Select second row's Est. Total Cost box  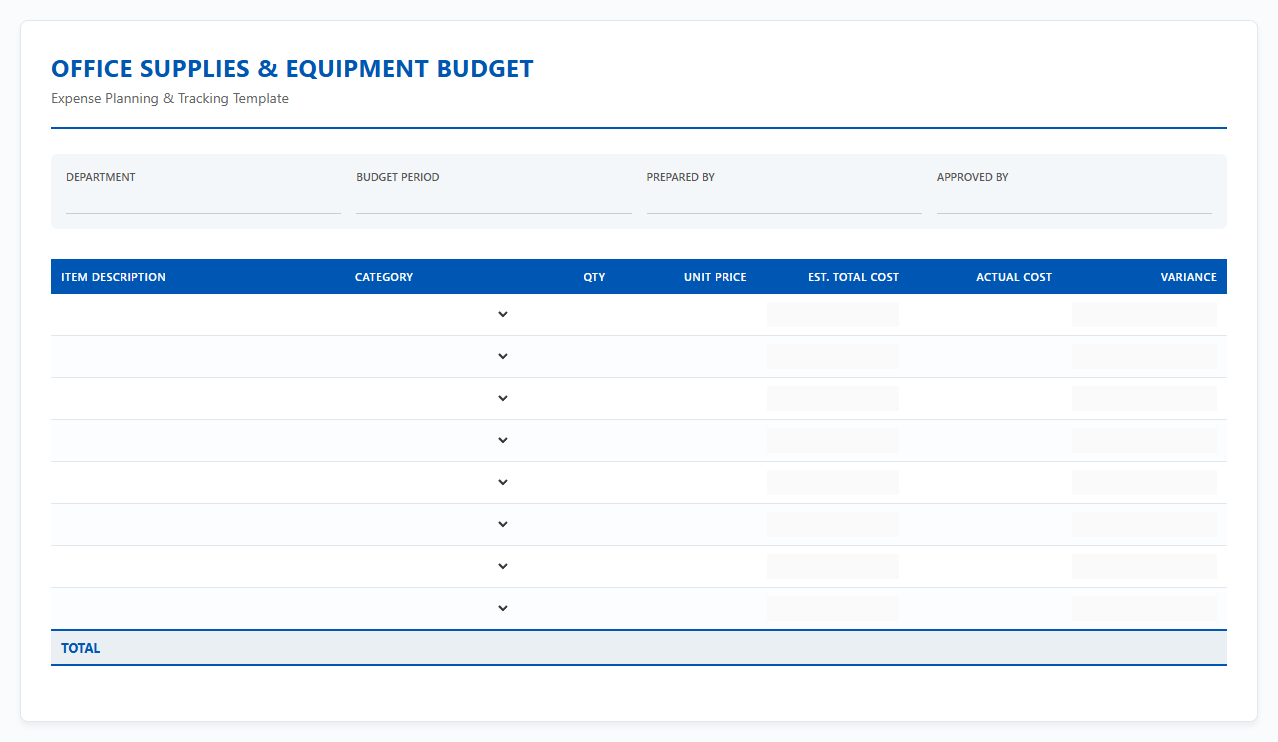[833, 356]
